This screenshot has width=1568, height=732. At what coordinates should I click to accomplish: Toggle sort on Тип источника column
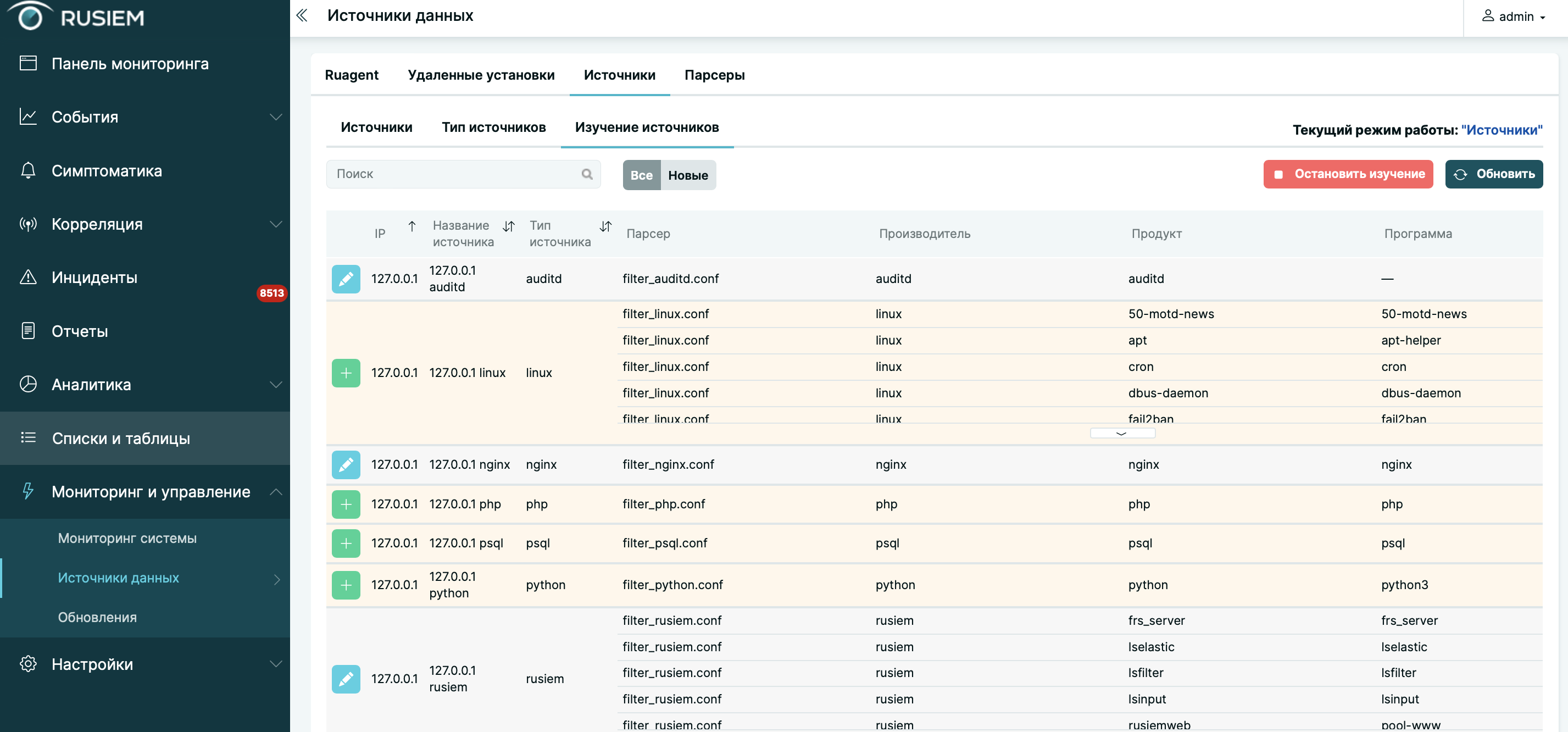pos(605,226)
